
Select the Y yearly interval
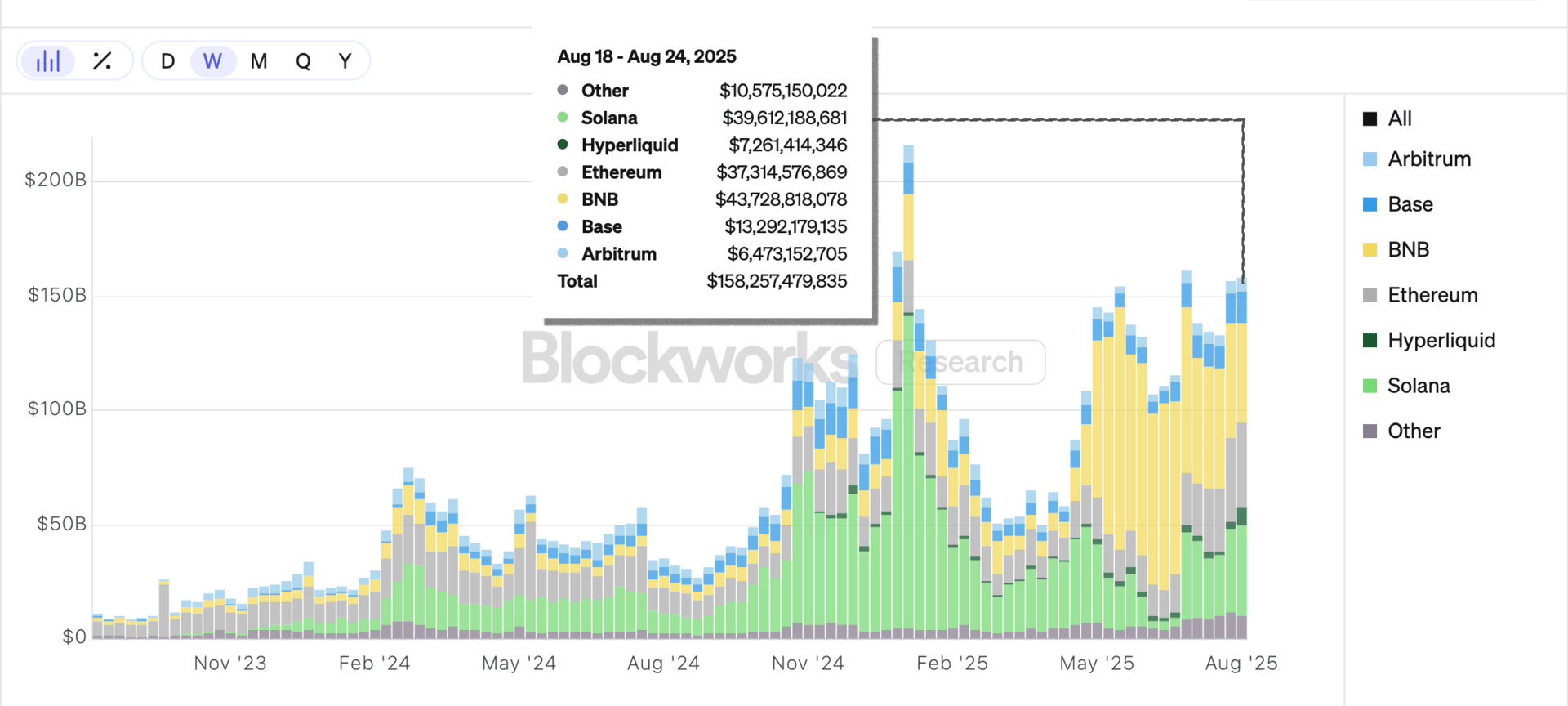pos(345,61)
